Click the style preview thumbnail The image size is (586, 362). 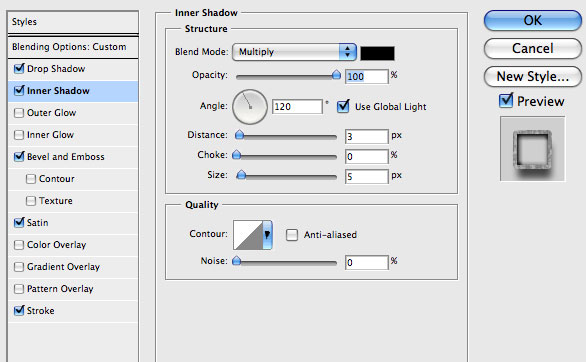coord(533,149)
